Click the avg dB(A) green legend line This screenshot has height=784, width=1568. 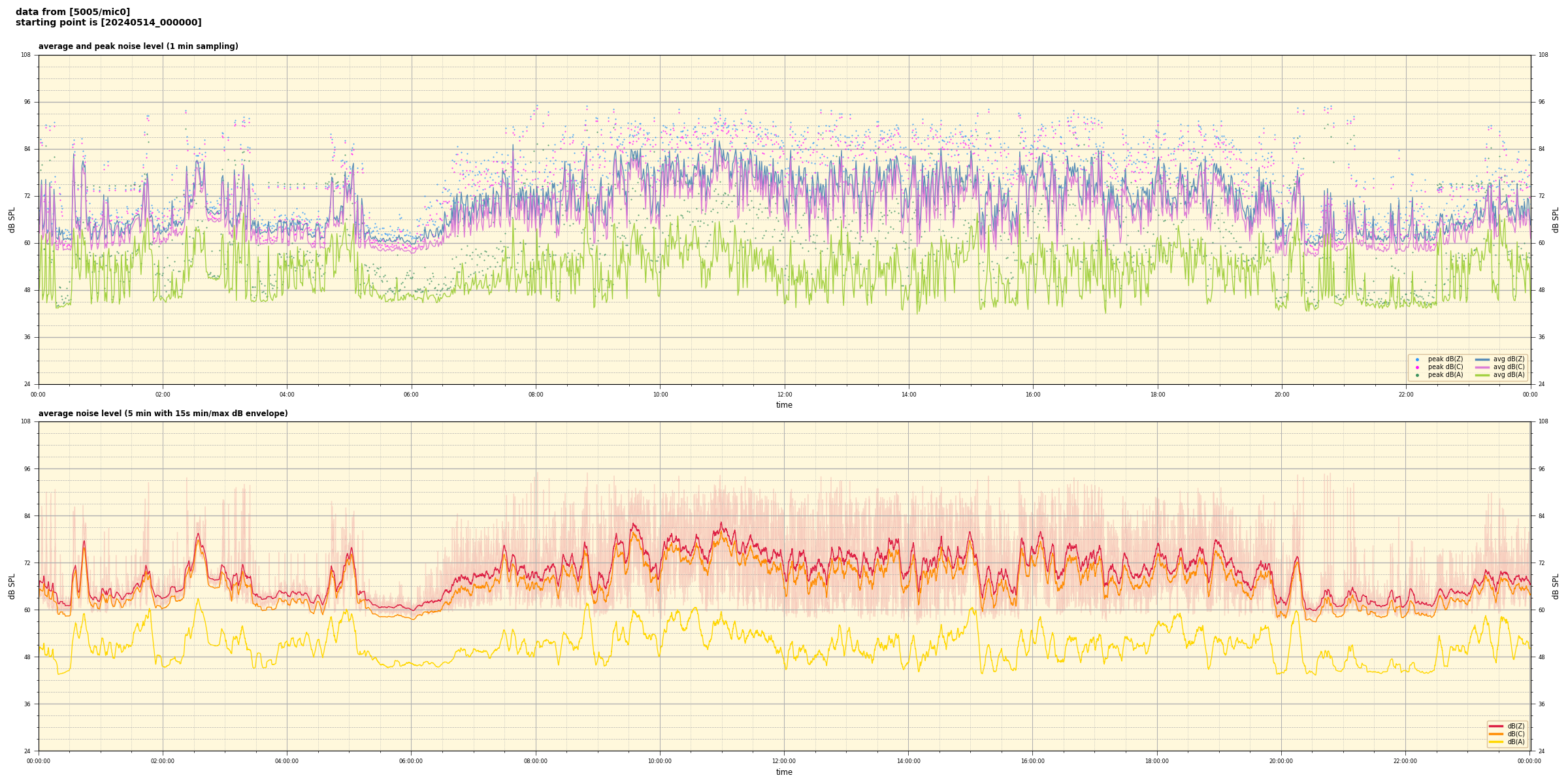click(1482, 375)
